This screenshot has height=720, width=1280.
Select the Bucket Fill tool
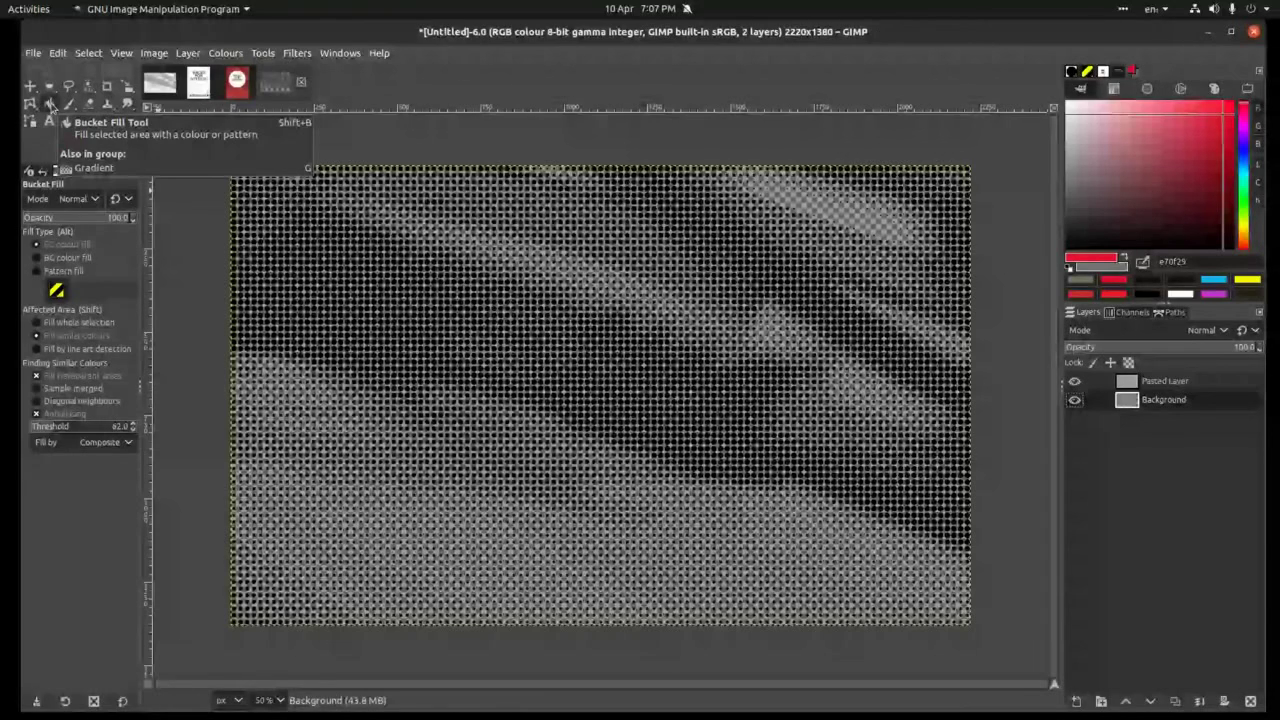pyautogui.click(x=49, y=104)
